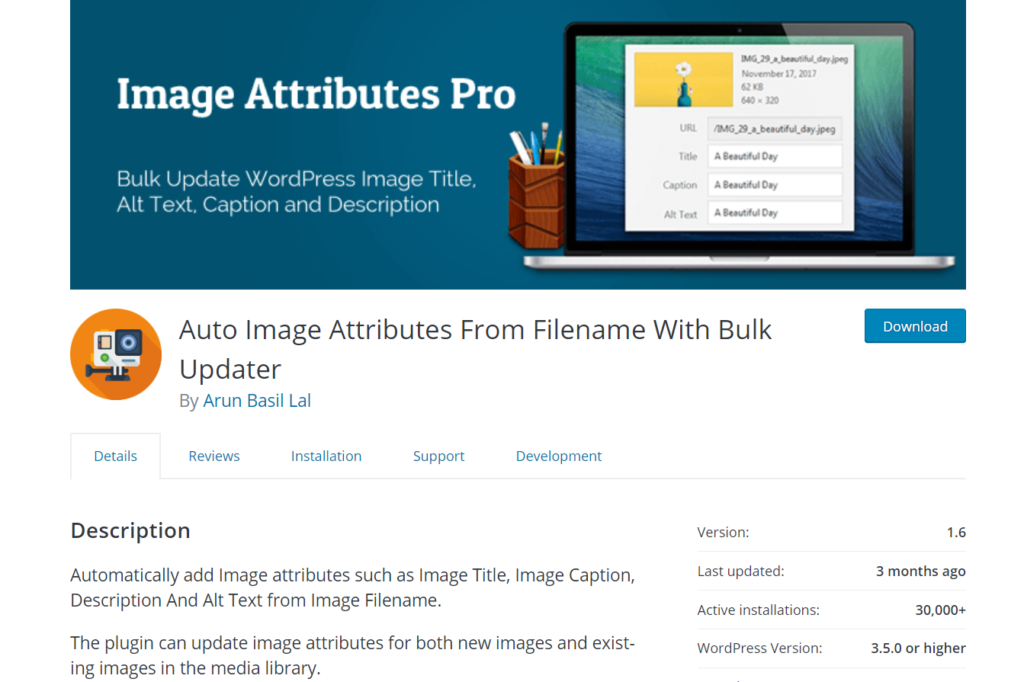The width and height of the screenshot is (1024, 682).
Task: Click the IMG_29_a_beautiful_day.jpeg filename in banner
Action: click(793, 59)
